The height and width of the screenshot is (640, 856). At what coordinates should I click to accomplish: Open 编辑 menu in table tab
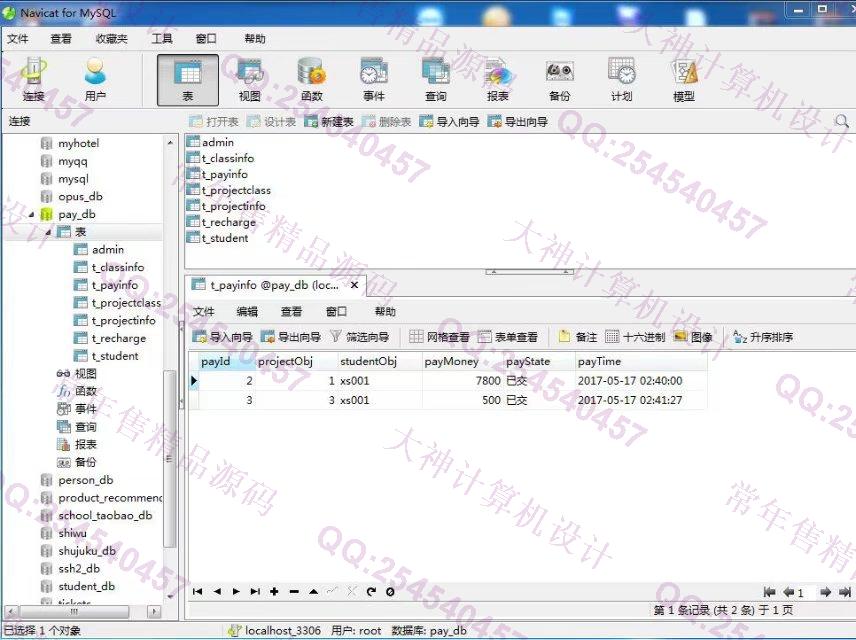(x=247, y=312)
